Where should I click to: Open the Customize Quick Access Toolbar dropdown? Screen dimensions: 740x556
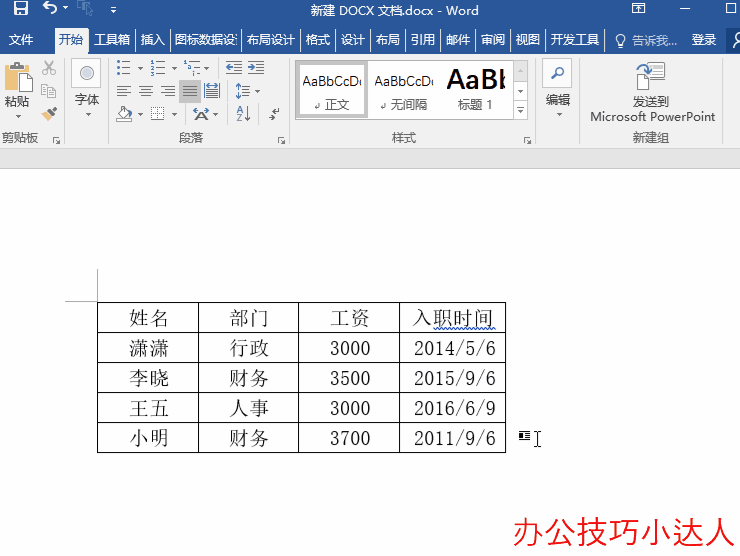pos(113,9)
